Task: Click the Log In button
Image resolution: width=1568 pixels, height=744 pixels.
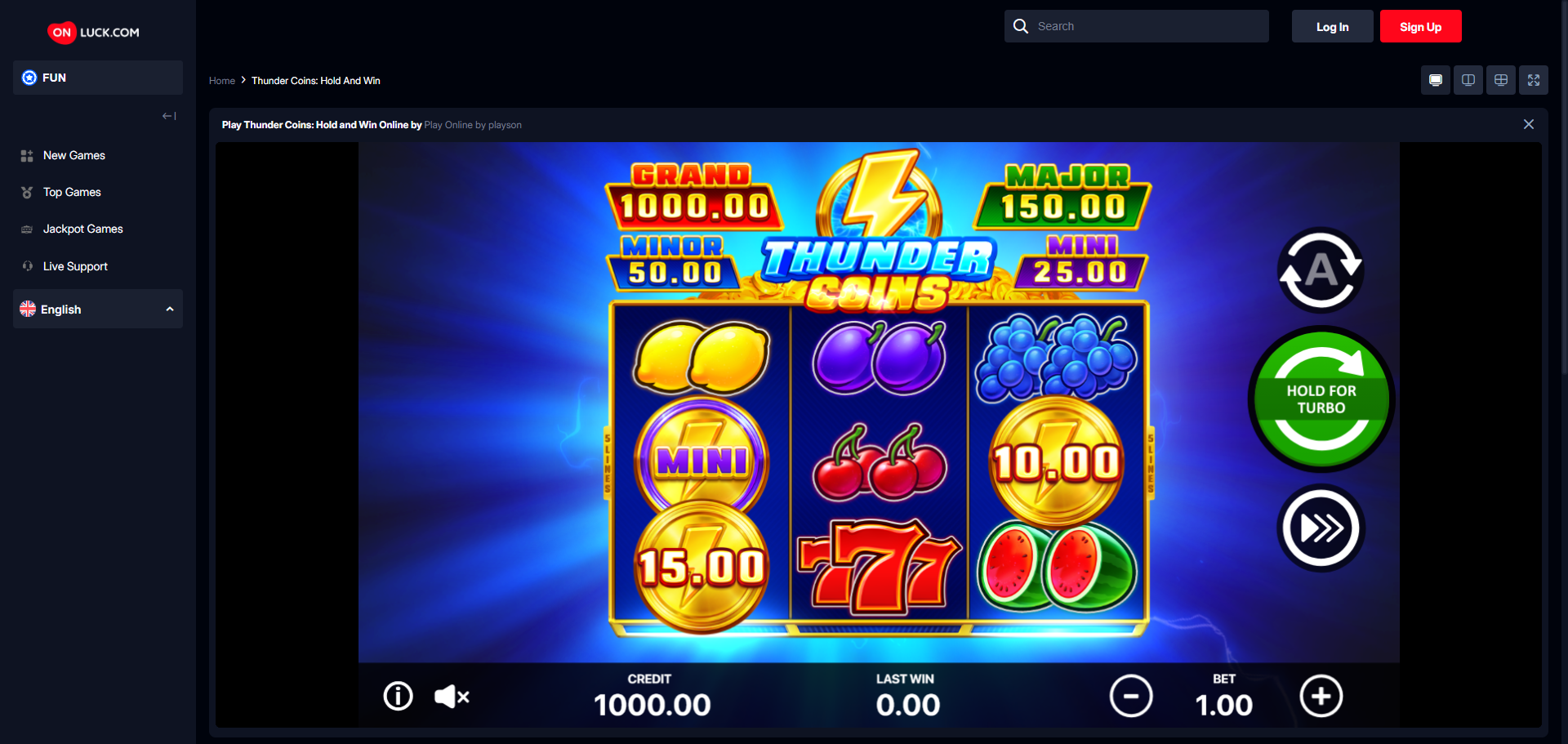Action: (1333, 26)
